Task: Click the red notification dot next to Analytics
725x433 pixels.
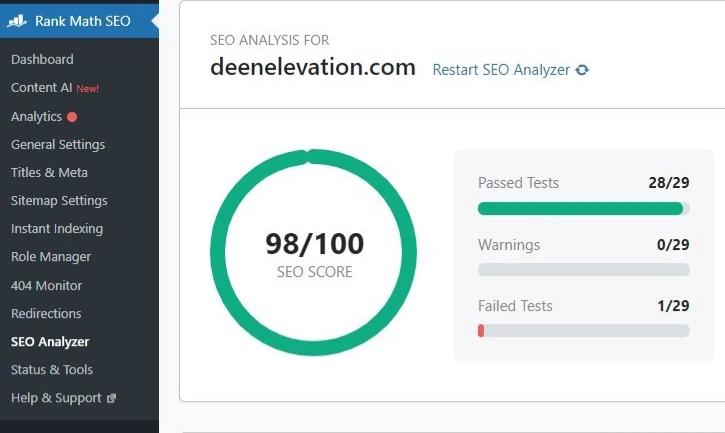Action: (72, 117)
